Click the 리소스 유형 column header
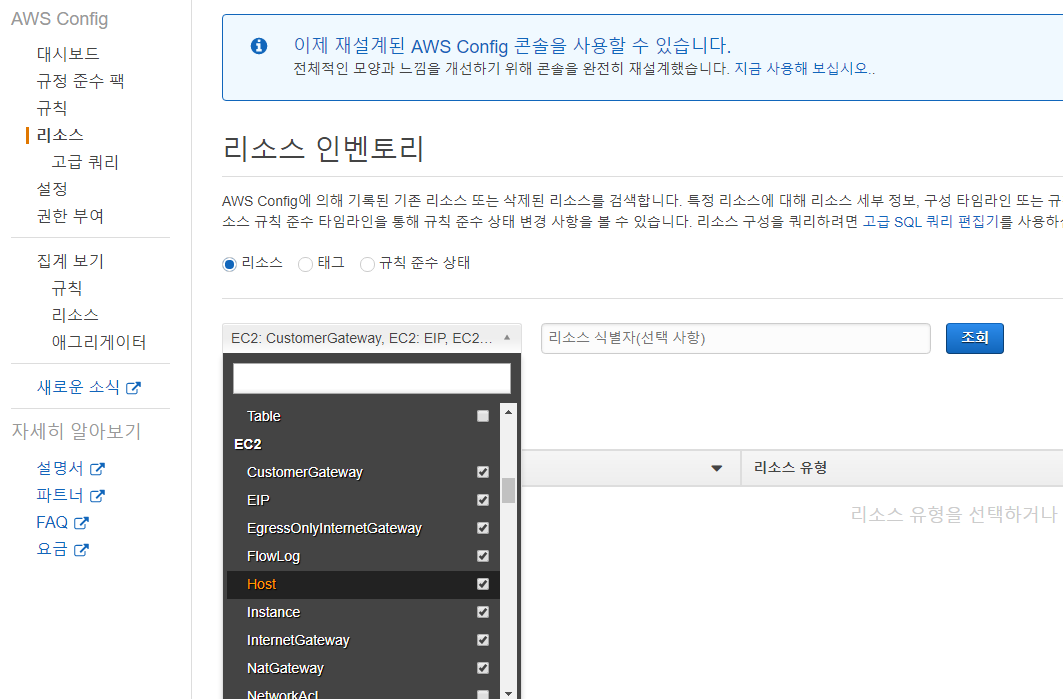 coord(790,468)
